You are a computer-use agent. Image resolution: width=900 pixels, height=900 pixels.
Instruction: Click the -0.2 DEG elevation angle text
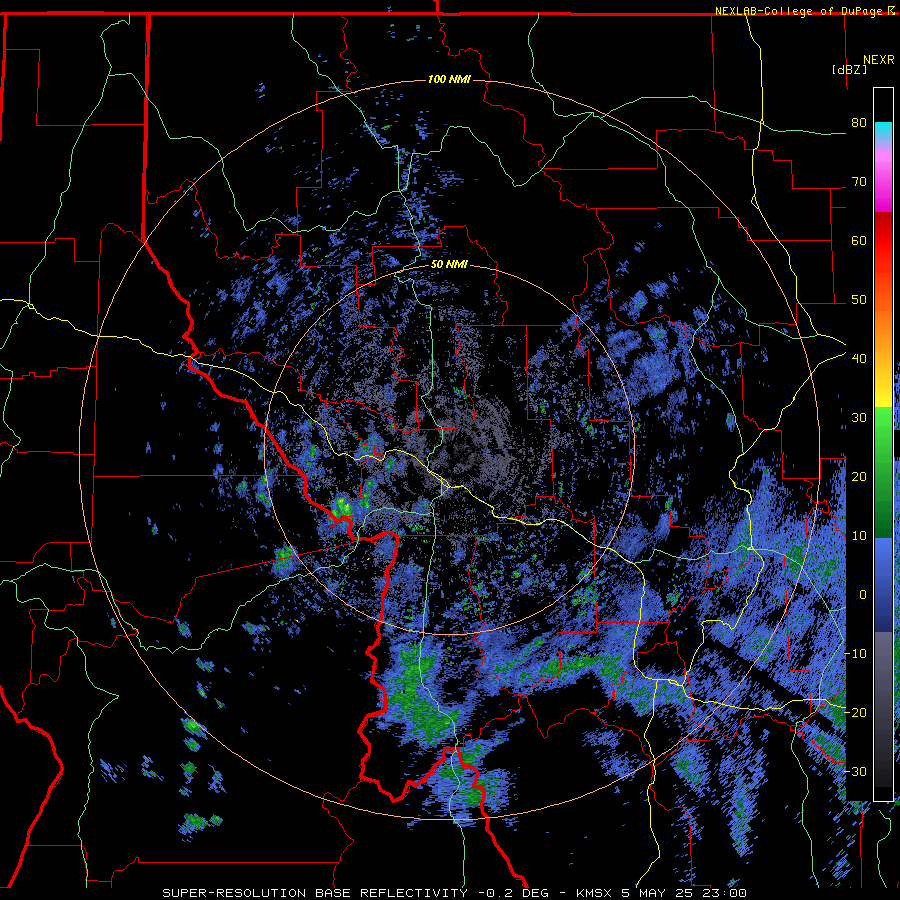514,893
